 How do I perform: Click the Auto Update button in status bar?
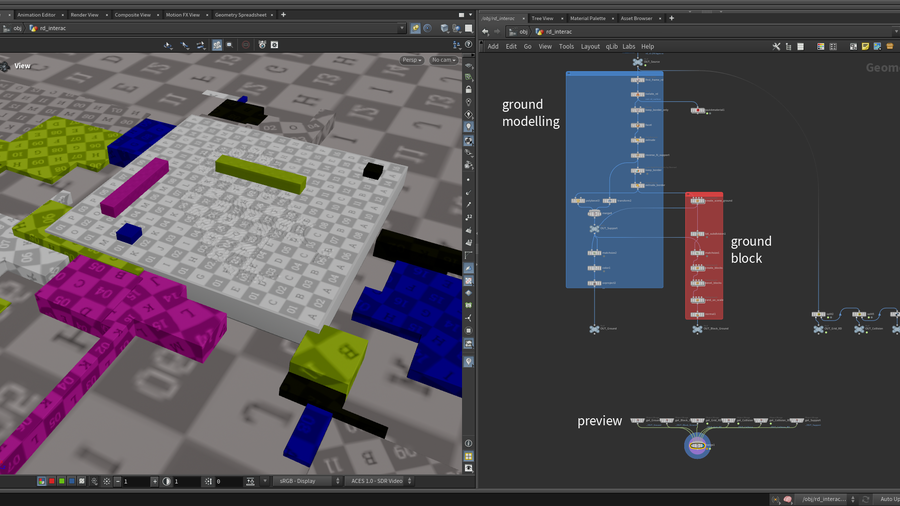pos(887,499)
